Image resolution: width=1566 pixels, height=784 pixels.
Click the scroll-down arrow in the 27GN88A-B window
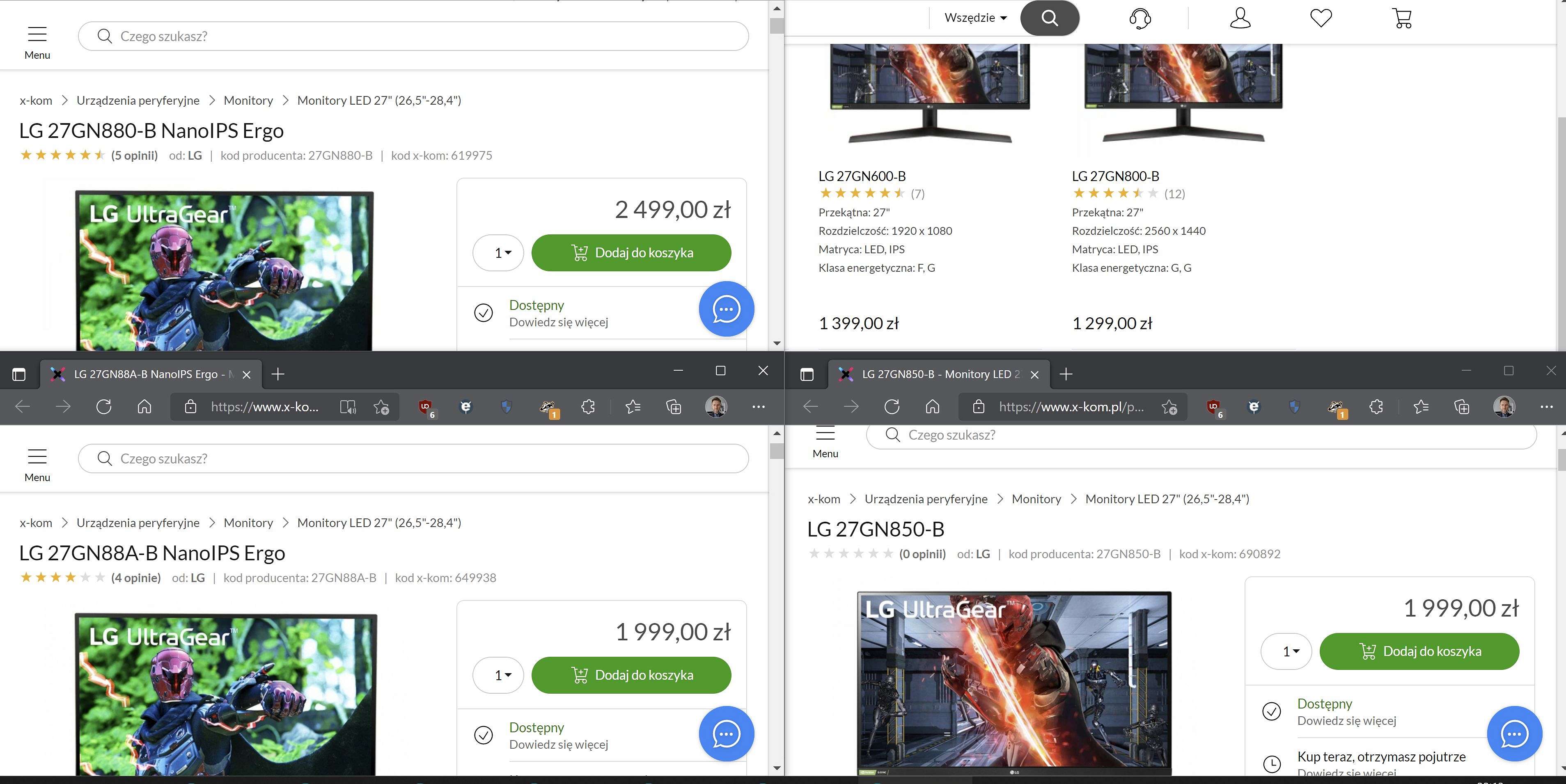click(776, 768)
